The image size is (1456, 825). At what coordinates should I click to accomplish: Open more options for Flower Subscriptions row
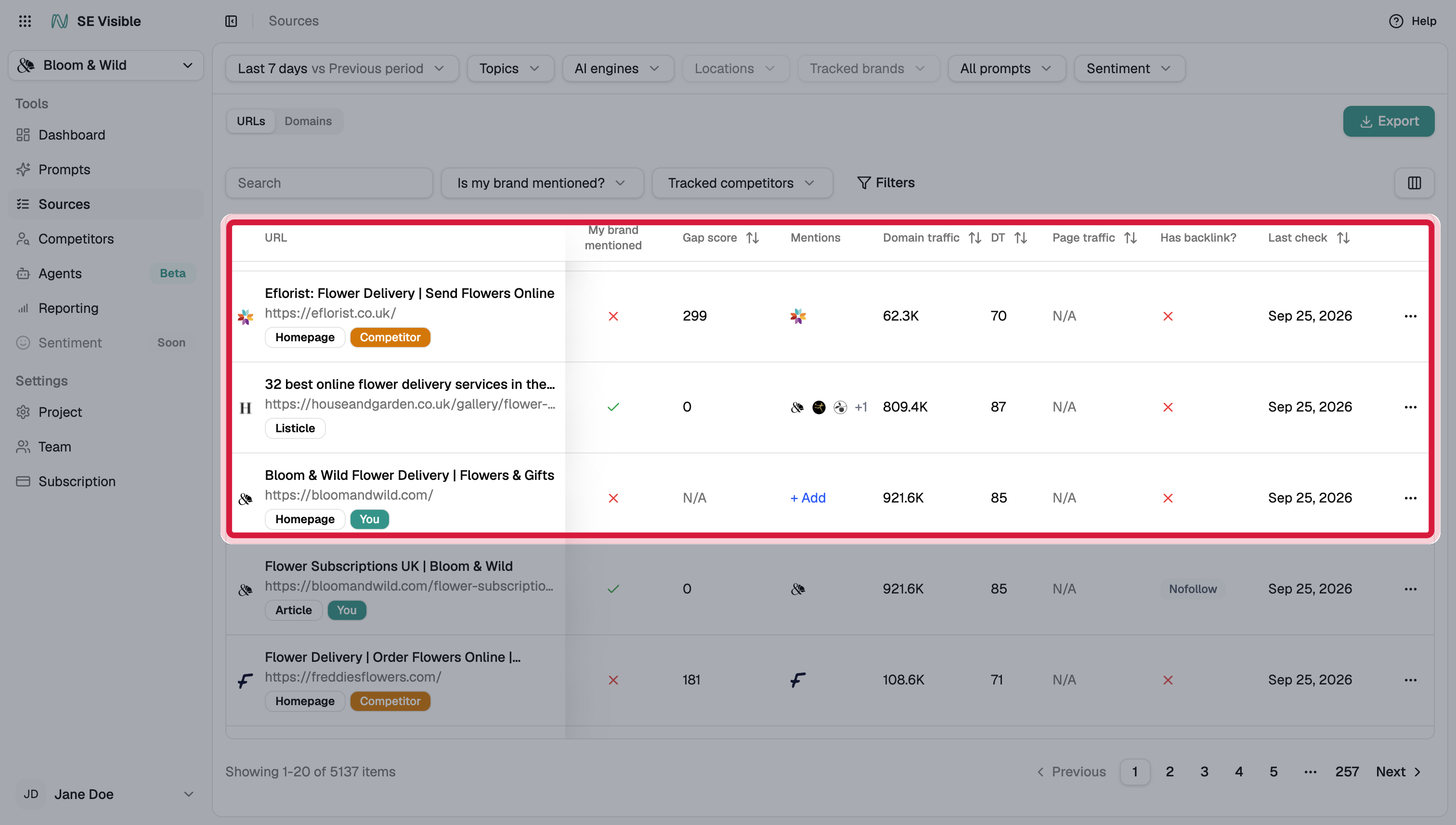coord(1410,589)
